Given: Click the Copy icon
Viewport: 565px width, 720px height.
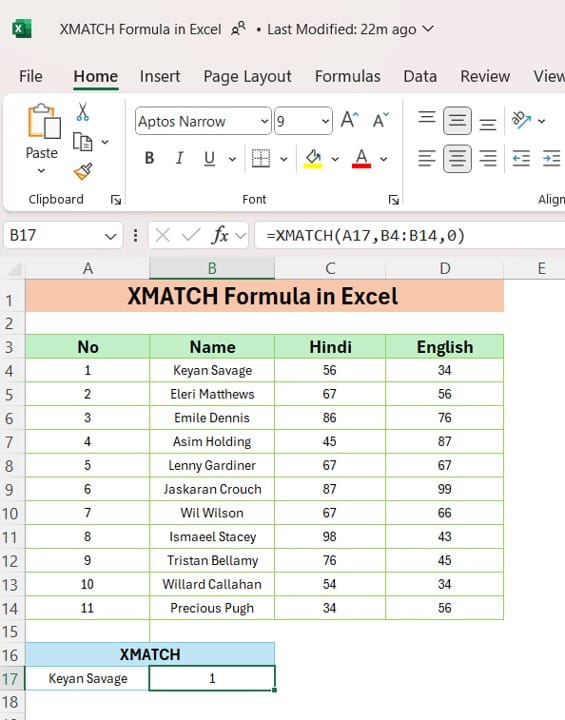Looking at the screenshot, I should click(x=83, y=142).
